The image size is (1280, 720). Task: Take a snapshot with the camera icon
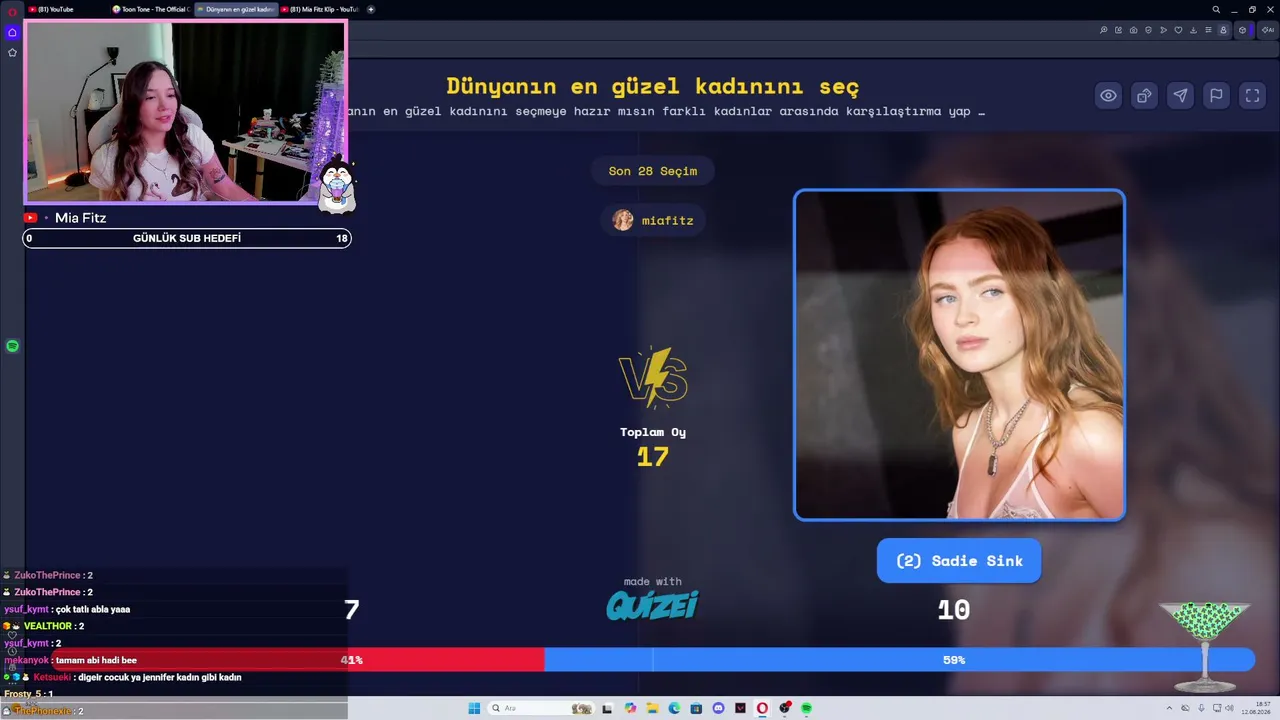coord(1133,30)
